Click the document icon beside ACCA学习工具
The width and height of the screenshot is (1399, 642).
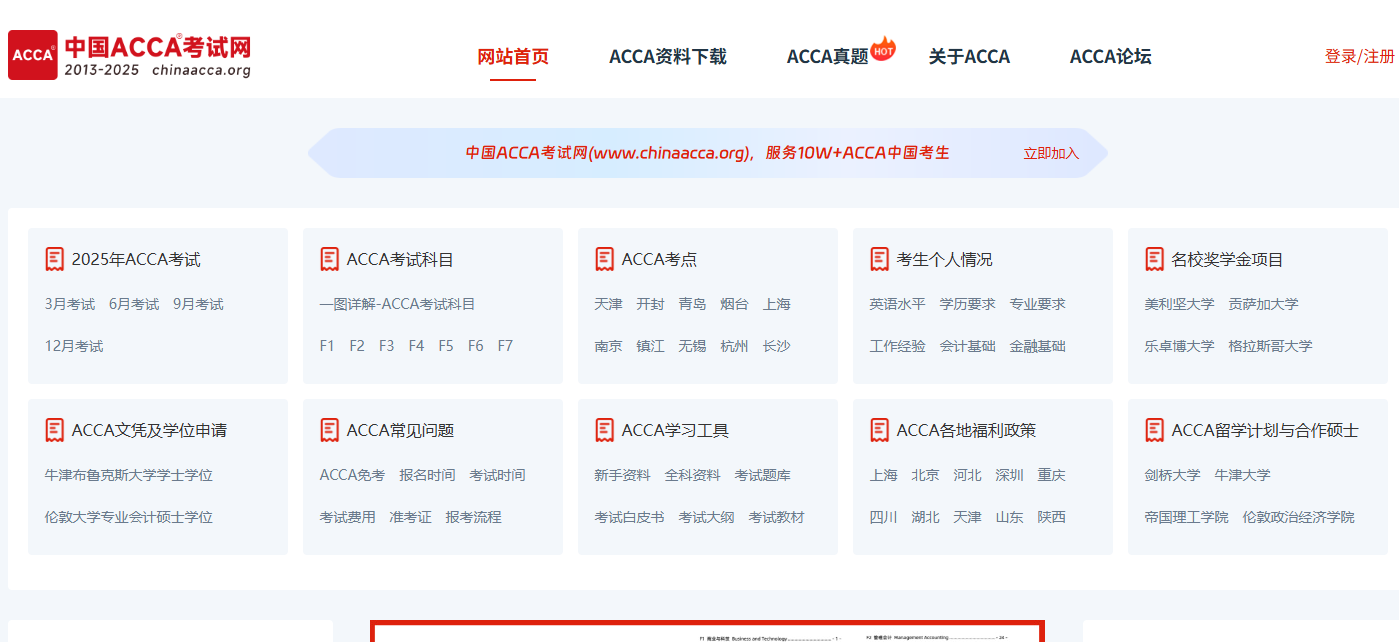click(604, 429)
